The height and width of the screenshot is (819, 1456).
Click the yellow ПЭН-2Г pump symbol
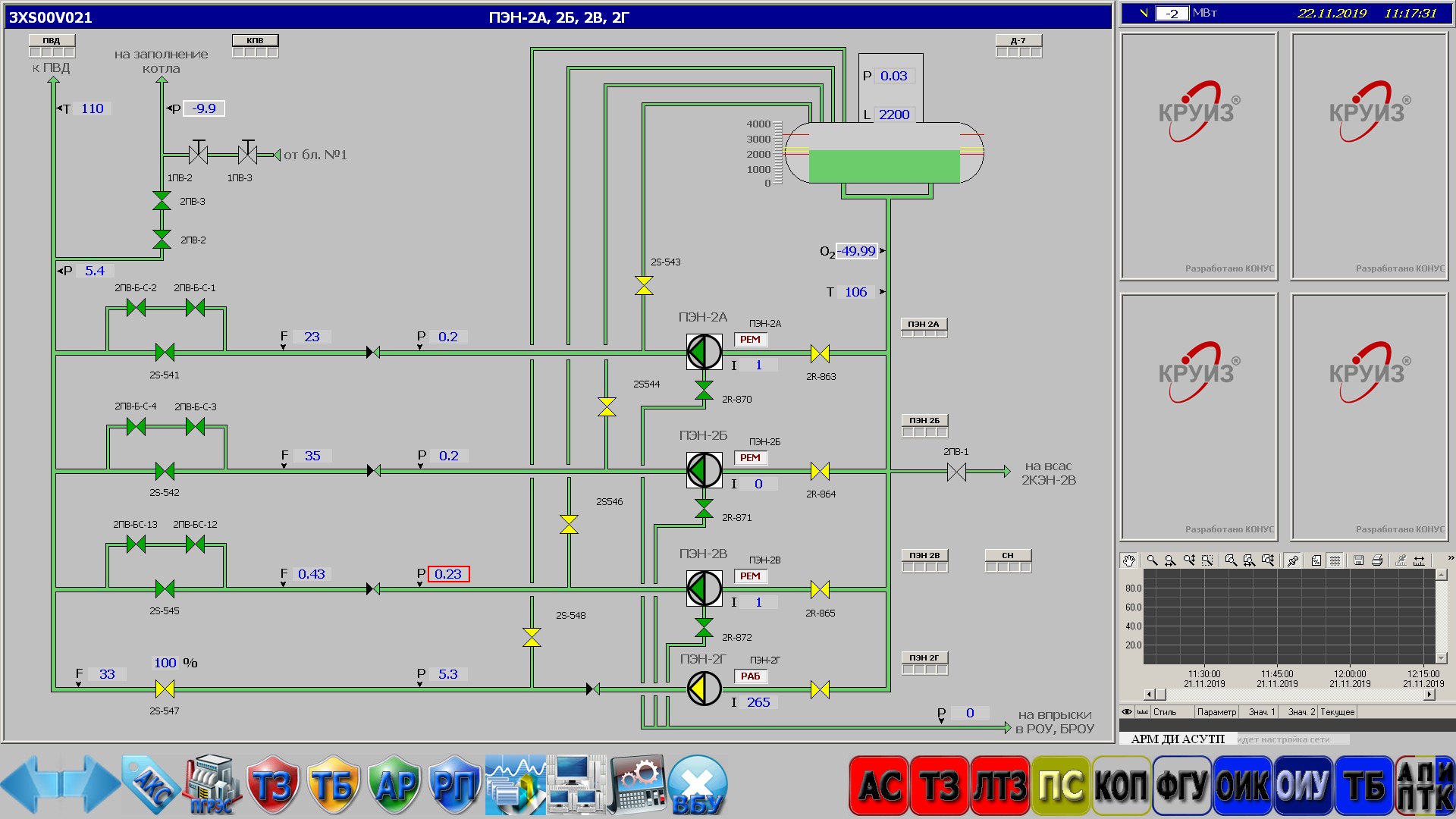coord(704,689)
